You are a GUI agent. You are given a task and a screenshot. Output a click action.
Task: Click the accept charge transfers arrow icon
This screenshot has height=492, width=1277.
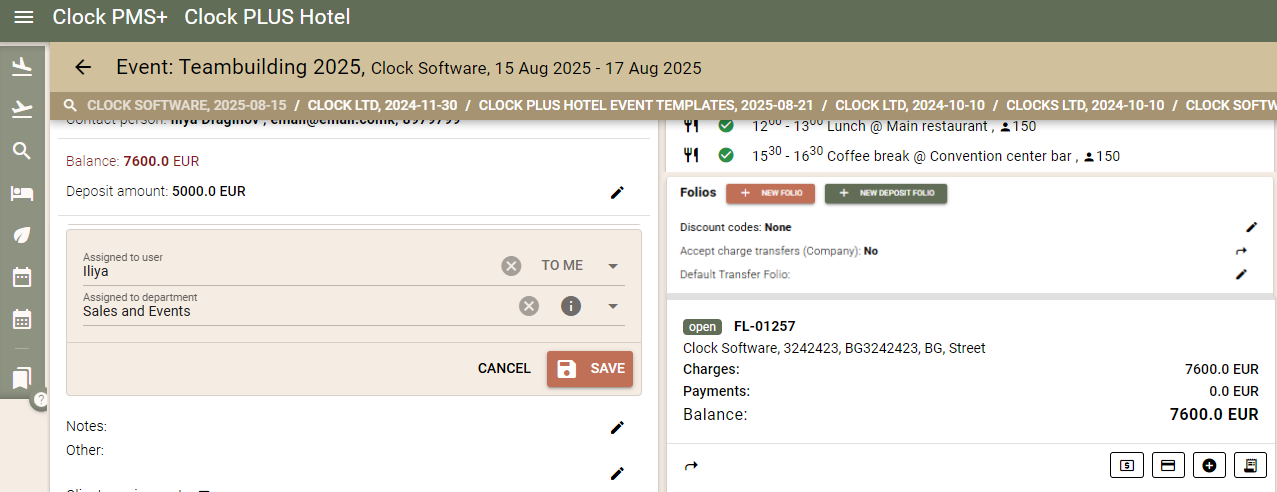click(x=1241, y=252)
